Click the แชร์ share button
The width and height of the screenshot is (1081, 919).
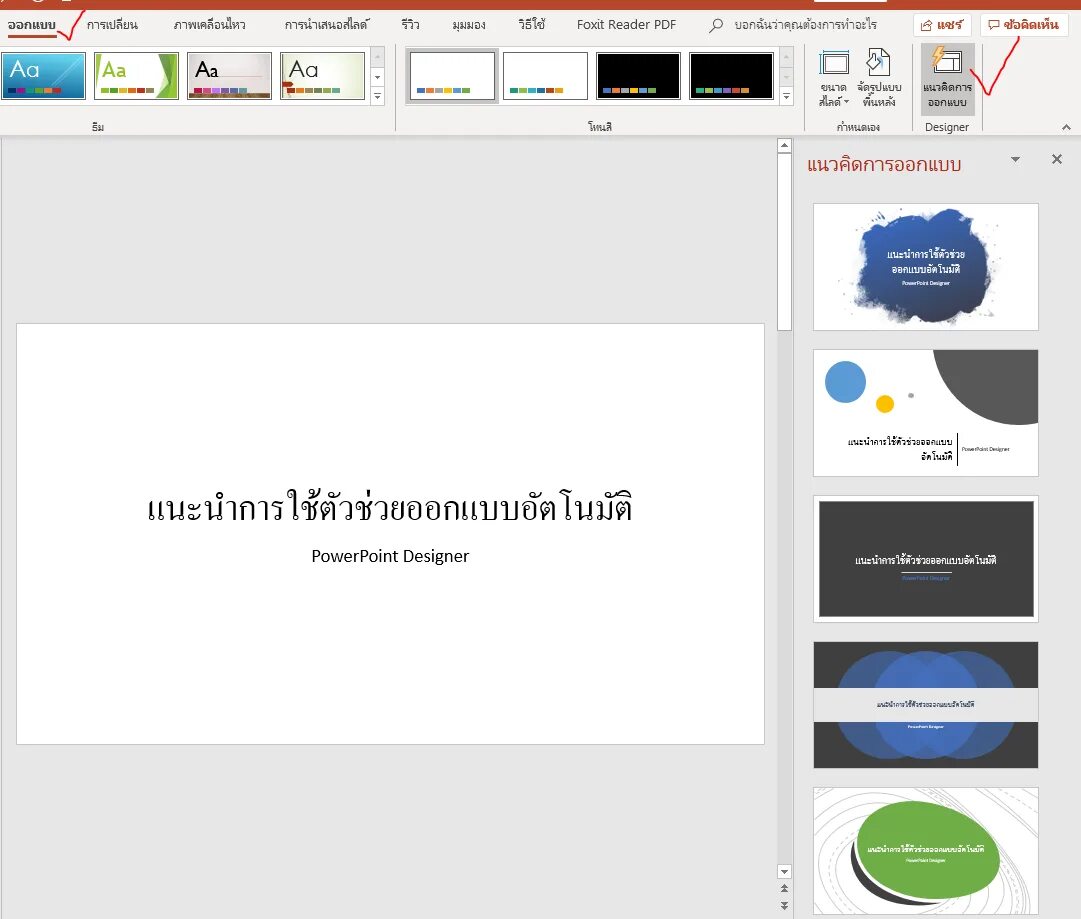[x=942, y=25]
